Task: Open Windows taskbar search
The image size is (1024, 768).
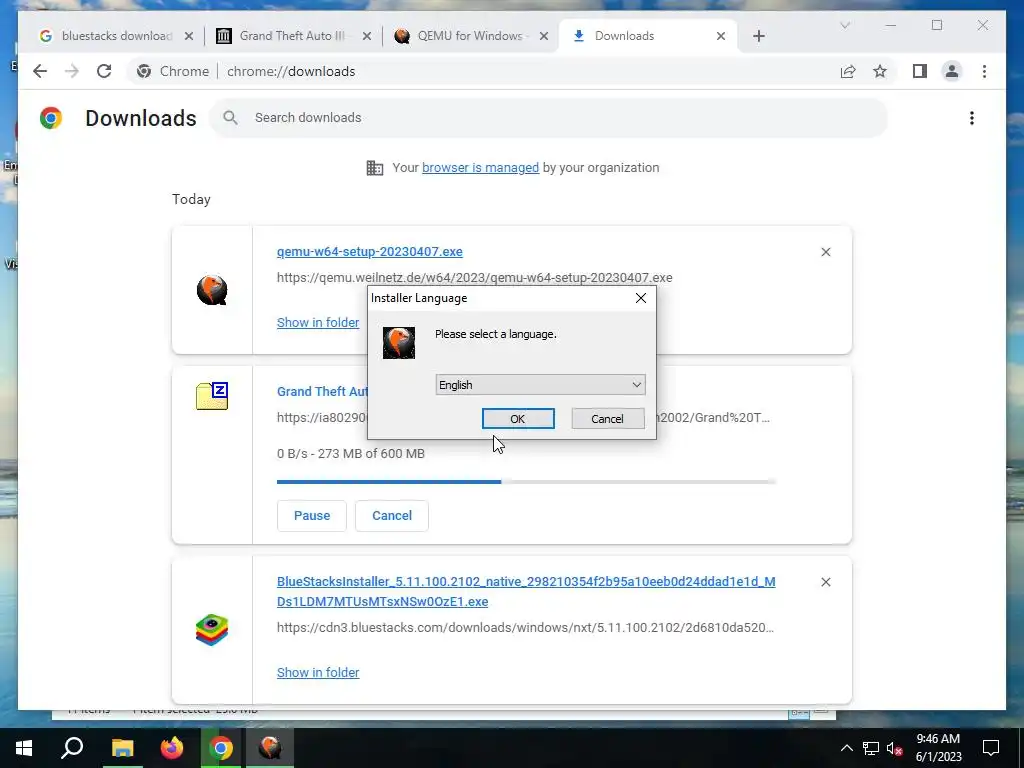Action: [x=72, y=748]
